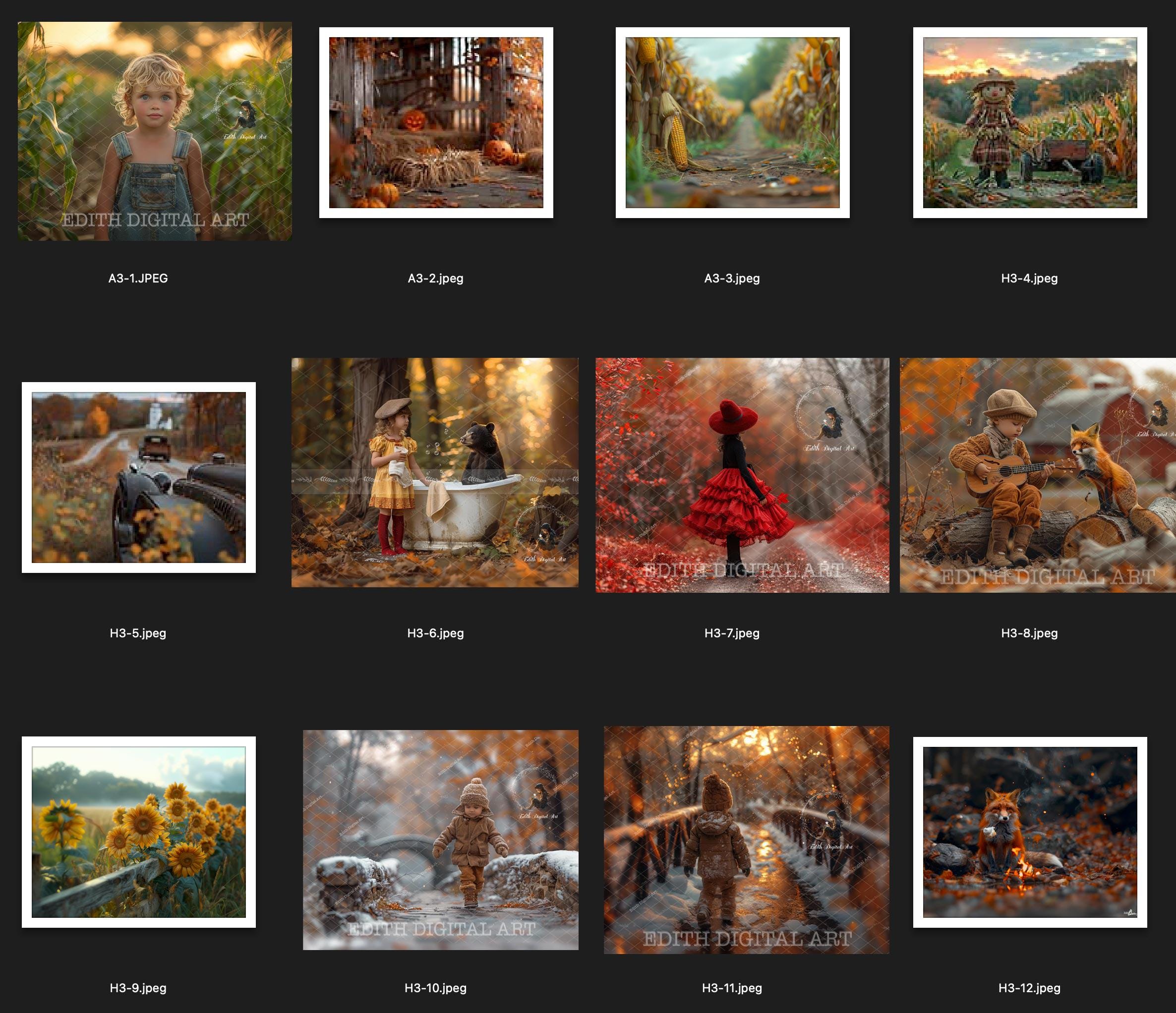
Task: Click the file name H3-8.jpeg
Action: 1029,633
